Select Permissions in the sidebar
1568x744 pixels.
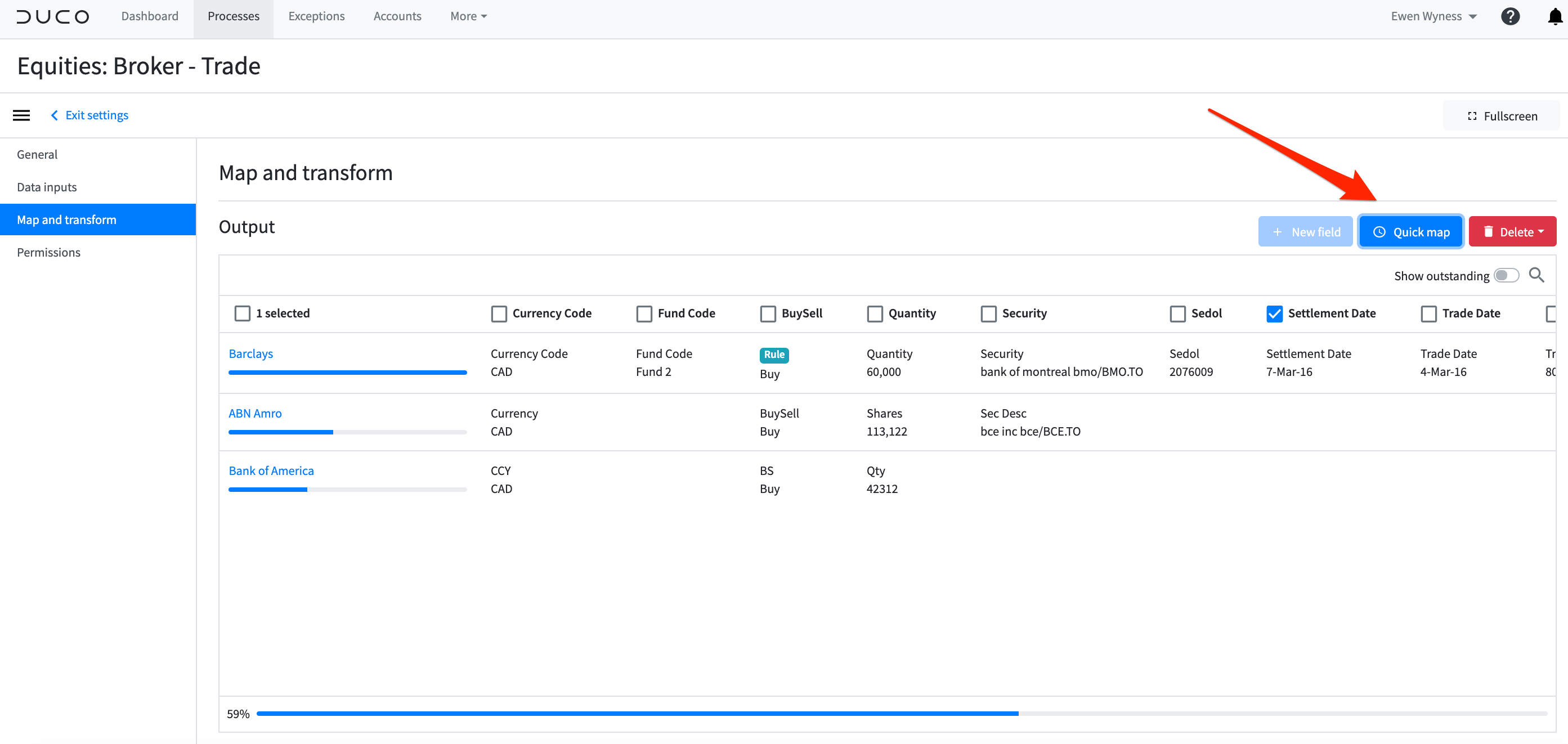[48, 252]
